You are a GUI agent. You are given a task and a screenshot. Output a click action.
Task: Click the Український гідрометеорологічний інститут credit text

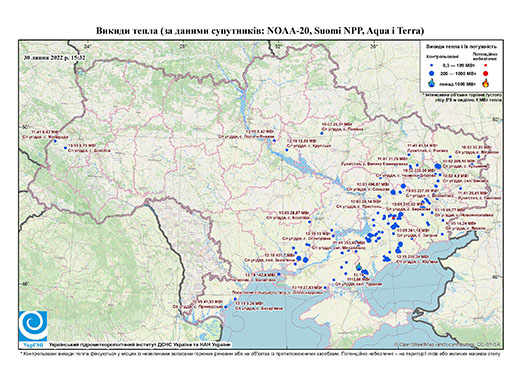[140, 345]
